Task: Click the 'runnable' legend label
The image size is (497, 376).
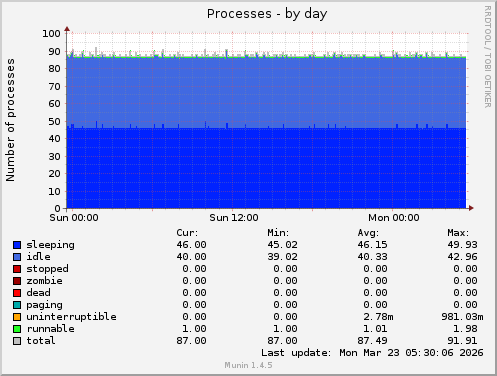Action: point(51,329)
